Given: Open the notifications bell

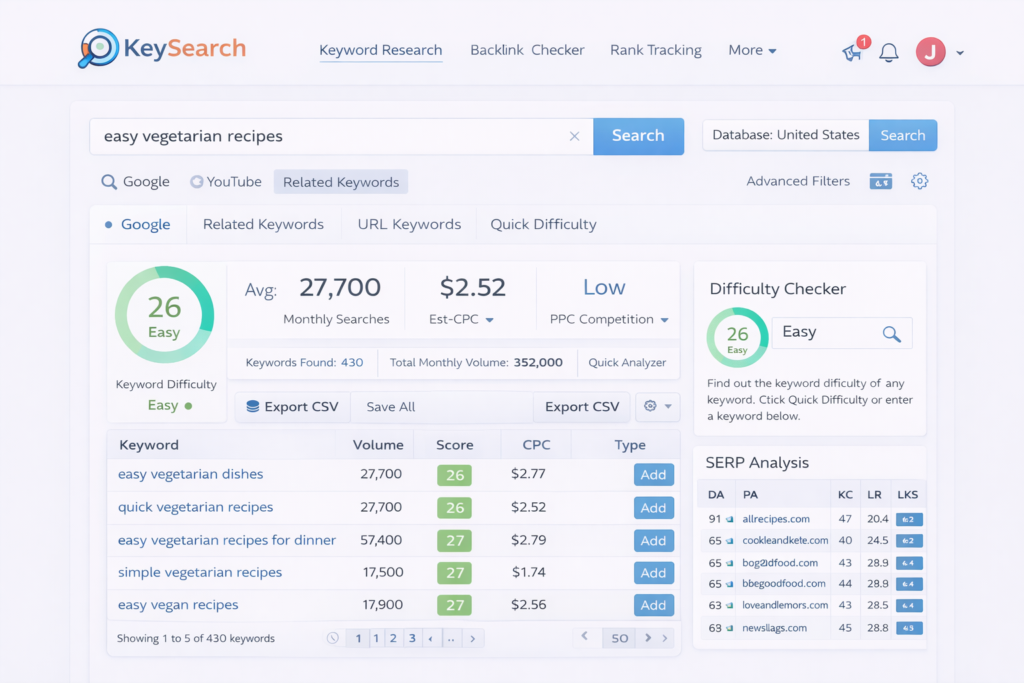Looking at the screenshot, I should coord(889,52).
